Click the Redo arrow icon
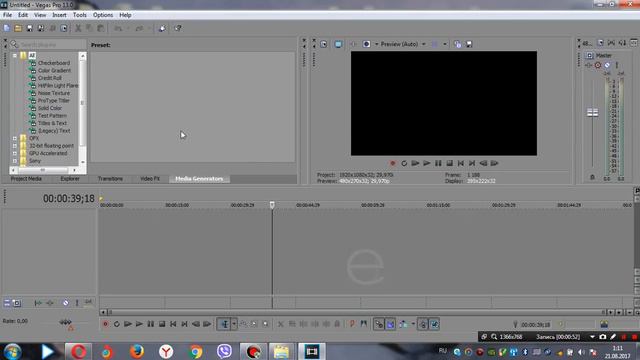 click(x=140, y=28)
